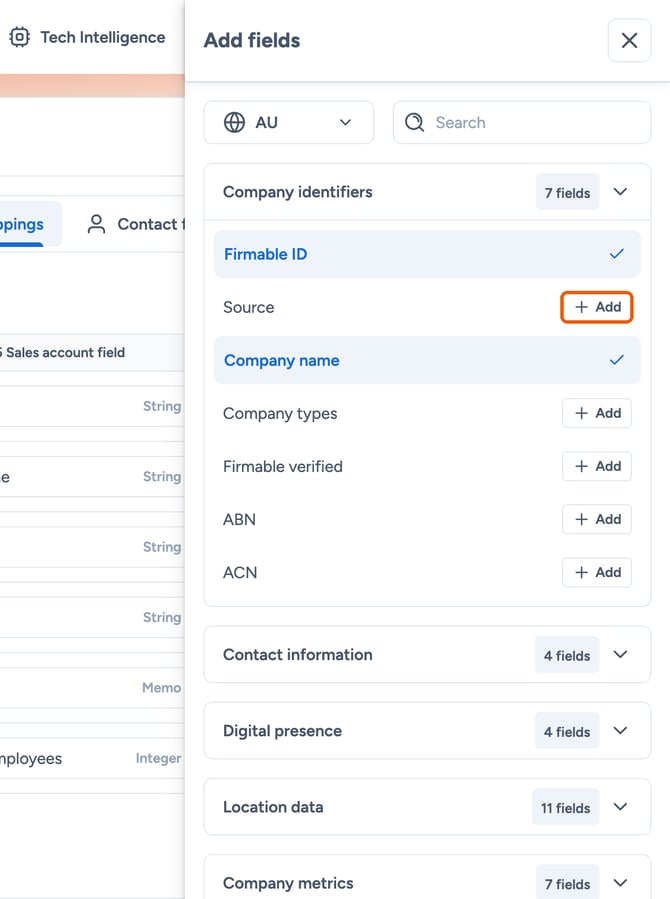
Task: Click the magnifier search icon
Action: [x=414, y=122]
